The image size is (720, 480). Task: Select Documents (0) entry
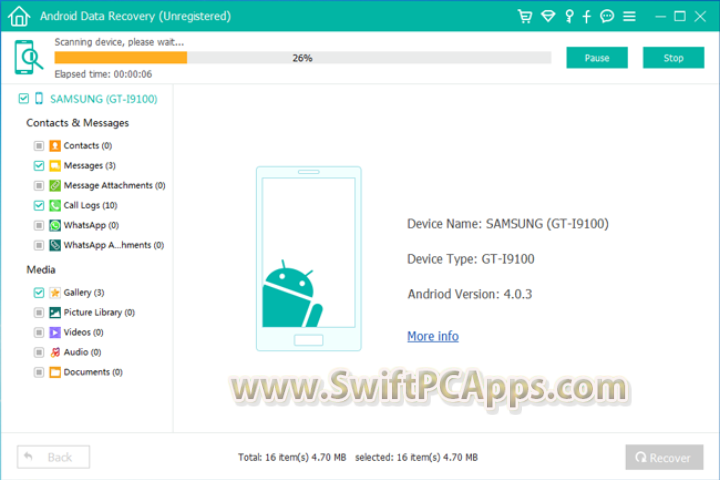click(93, 372)
